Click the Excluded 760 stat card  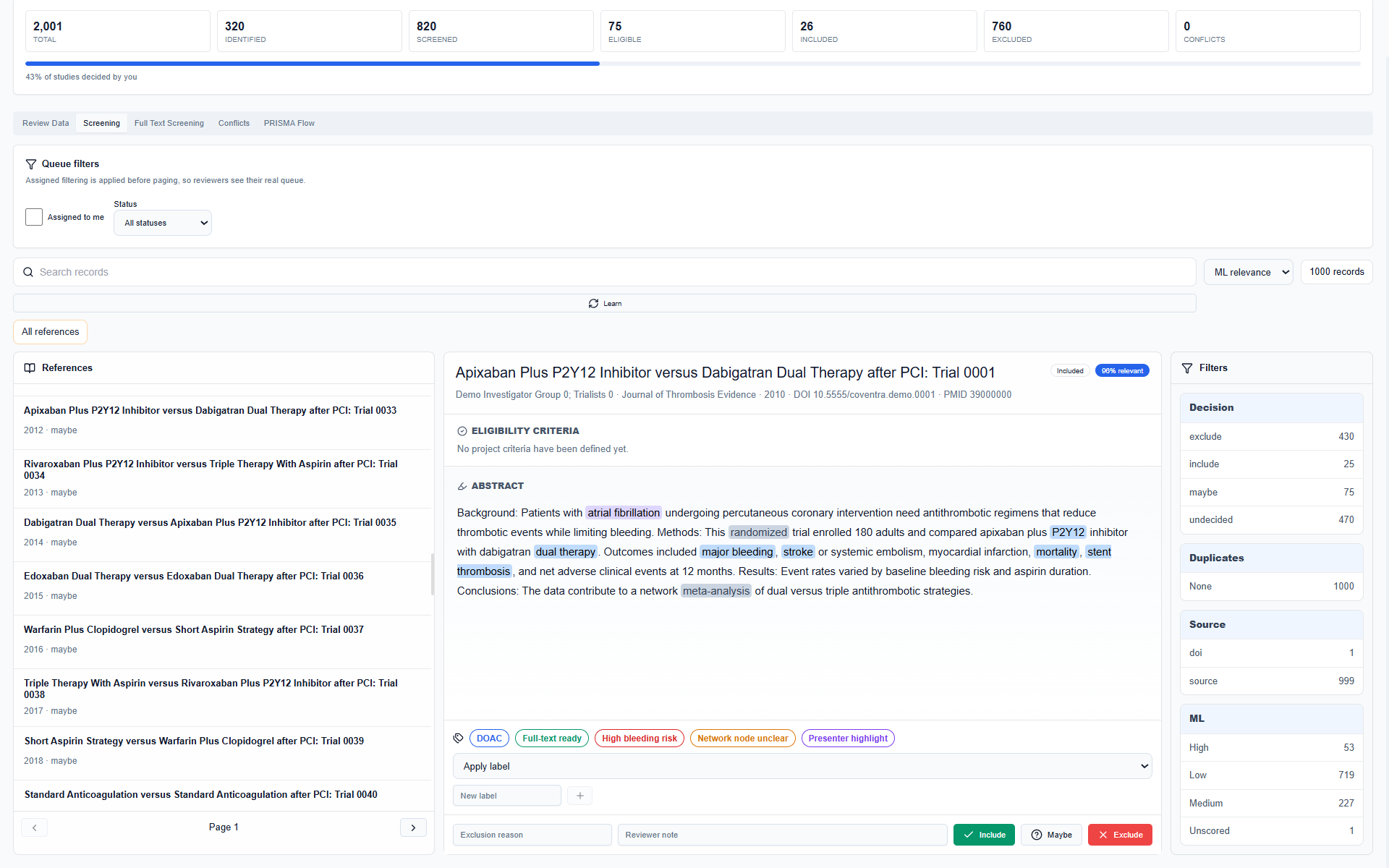pos(1076,31)
